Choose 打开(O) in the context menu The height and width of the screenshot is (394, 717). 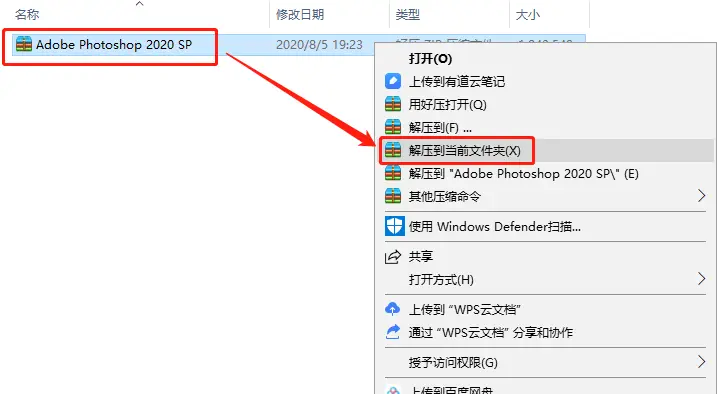tap(430, 59)
